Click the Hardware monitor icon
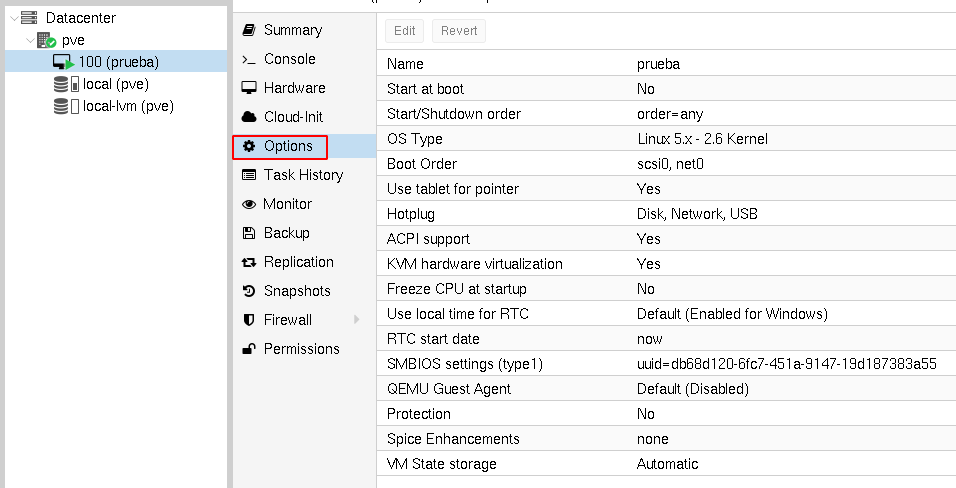This screenshot has height=488, width=956. pos(249,88)
